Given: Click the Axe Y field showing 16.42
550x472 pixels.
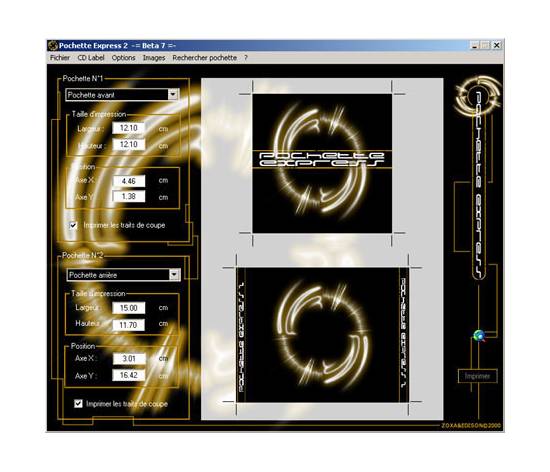Looking at the screenshot, I should coord(129,375).
